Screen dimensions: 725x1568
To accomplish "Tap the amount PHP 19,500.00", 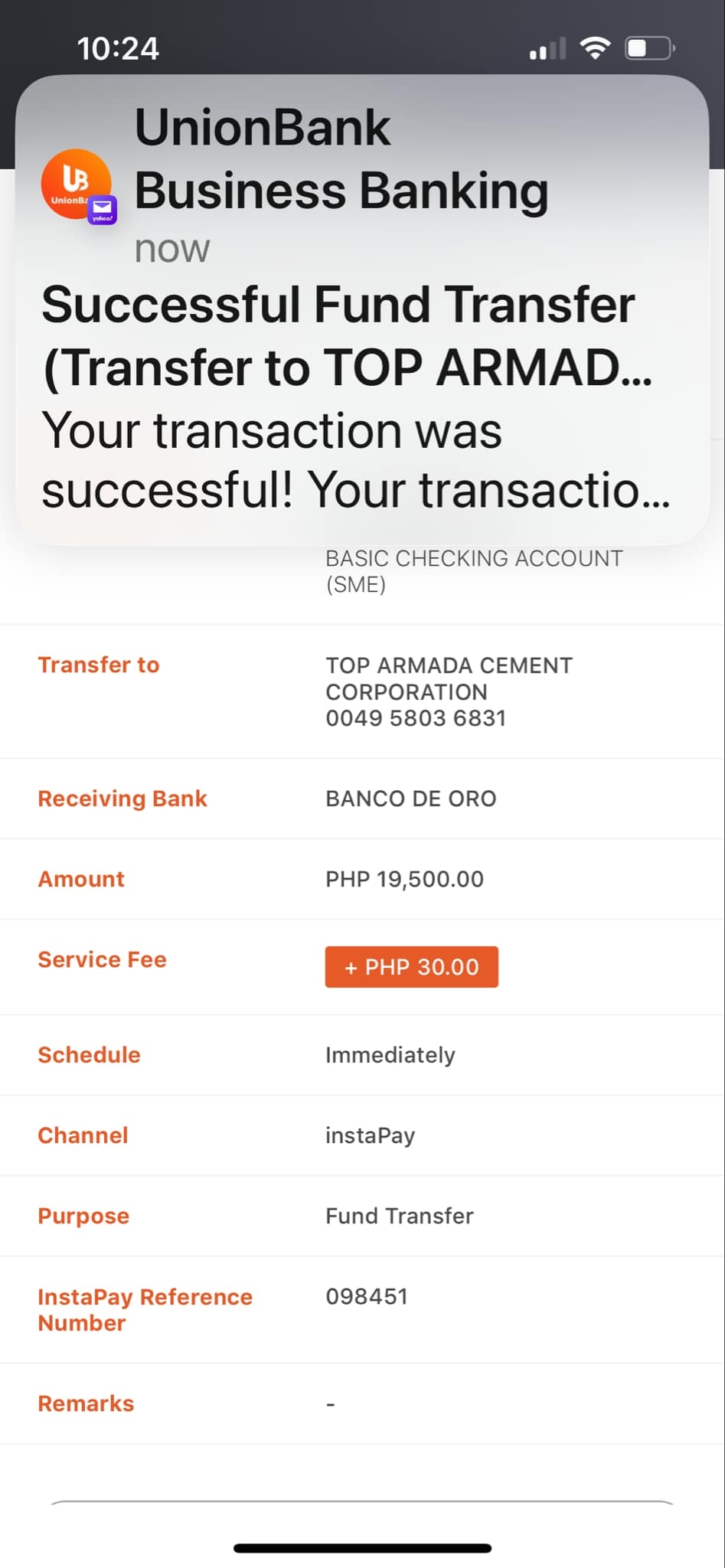I will (404, 879).
